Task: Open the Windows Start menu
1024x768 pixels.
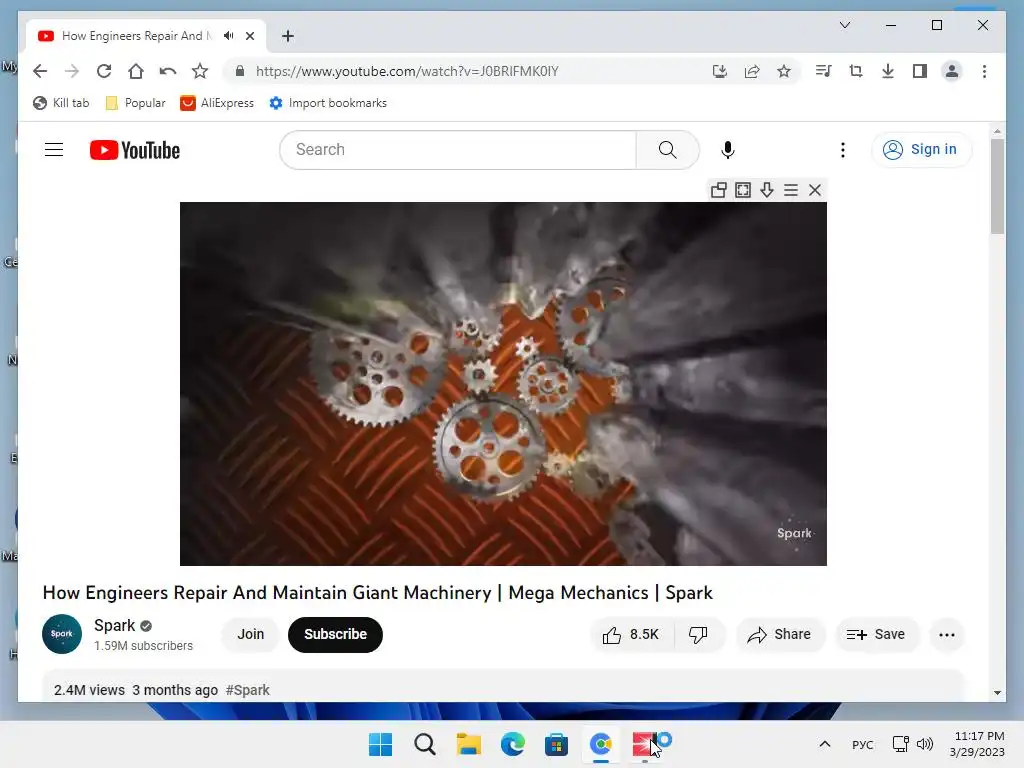Action: (381, 744)
